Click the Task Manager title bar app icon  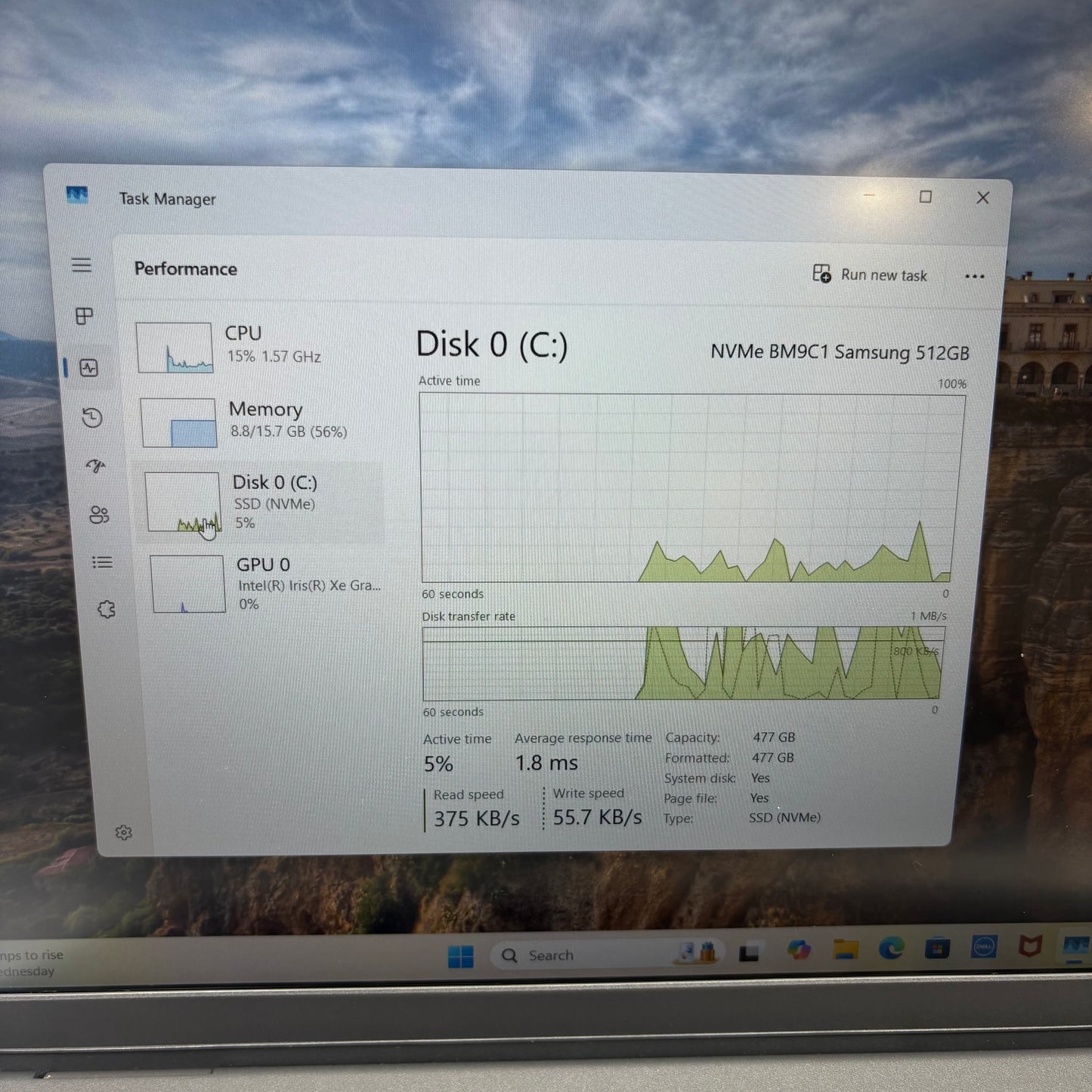coord(77,195)
